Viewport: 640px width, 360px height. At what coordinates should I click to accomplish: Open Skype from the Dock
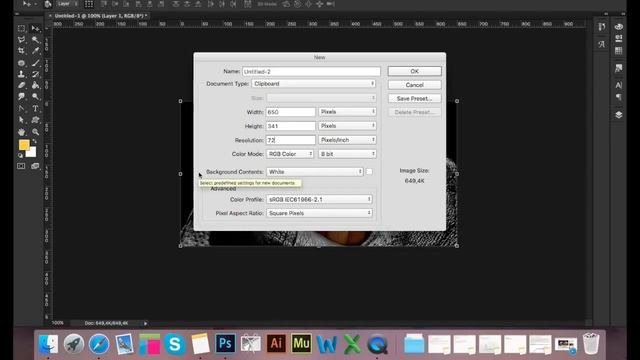[x=175, y=344]
